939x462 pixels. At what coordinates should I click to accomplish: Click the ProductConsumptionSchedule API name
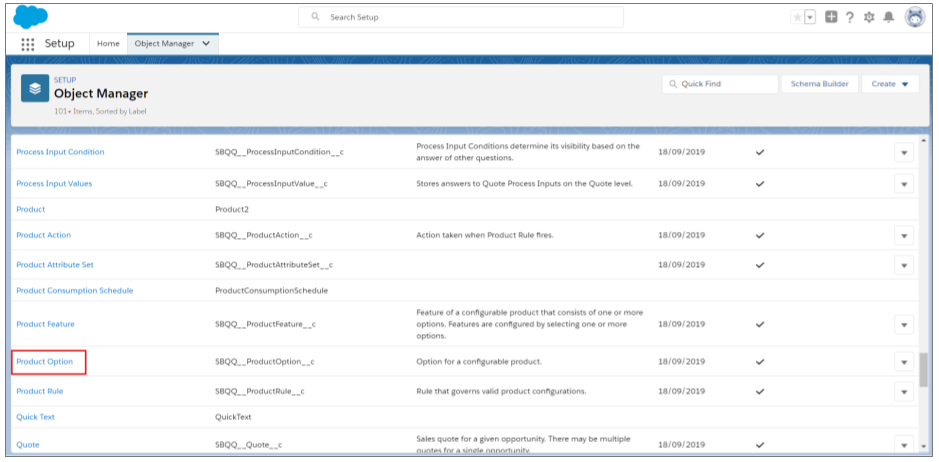(x=271, y=291)
